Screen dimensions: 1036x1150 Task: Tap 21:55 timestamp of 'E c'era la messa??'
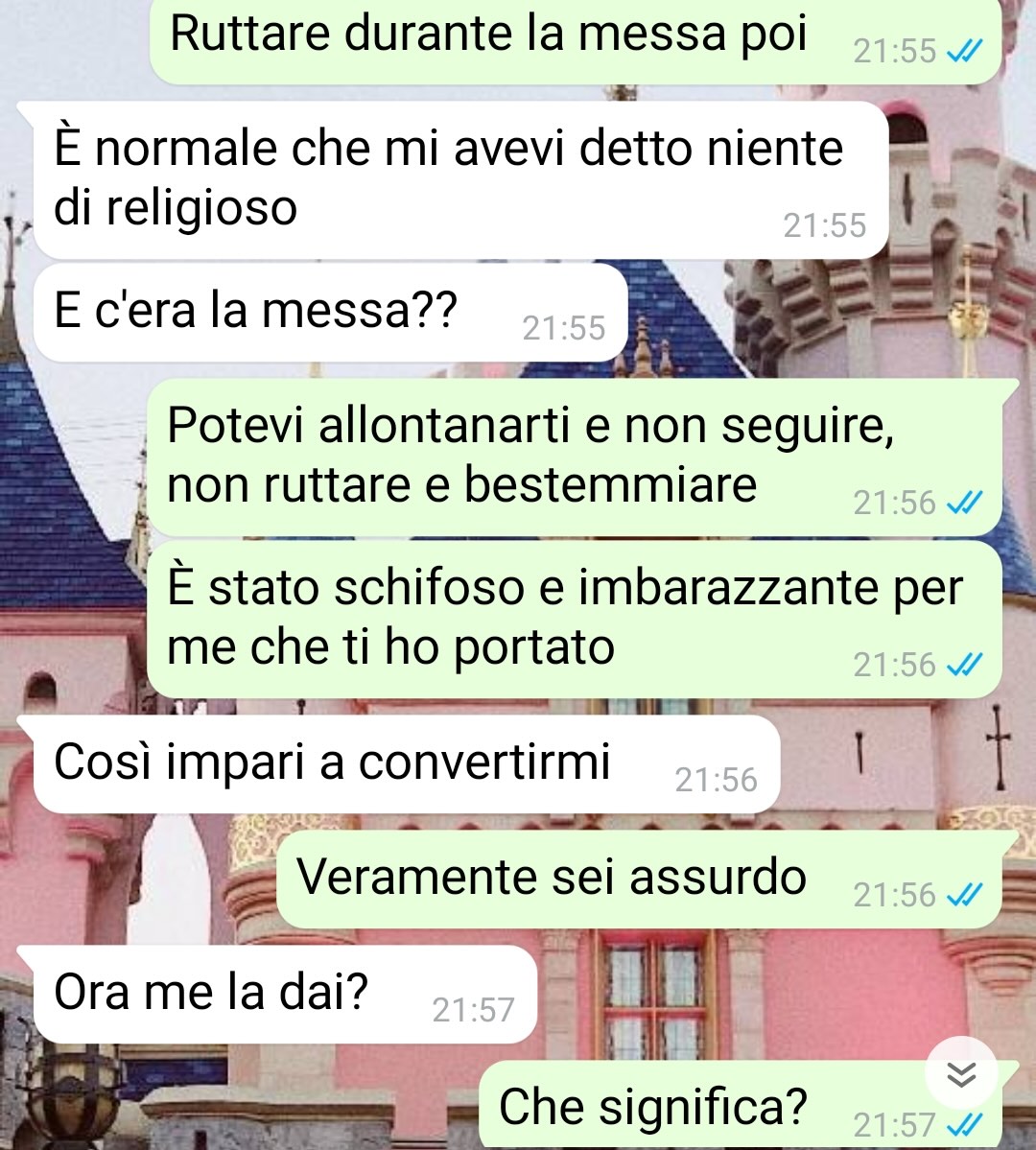(563, 328)
